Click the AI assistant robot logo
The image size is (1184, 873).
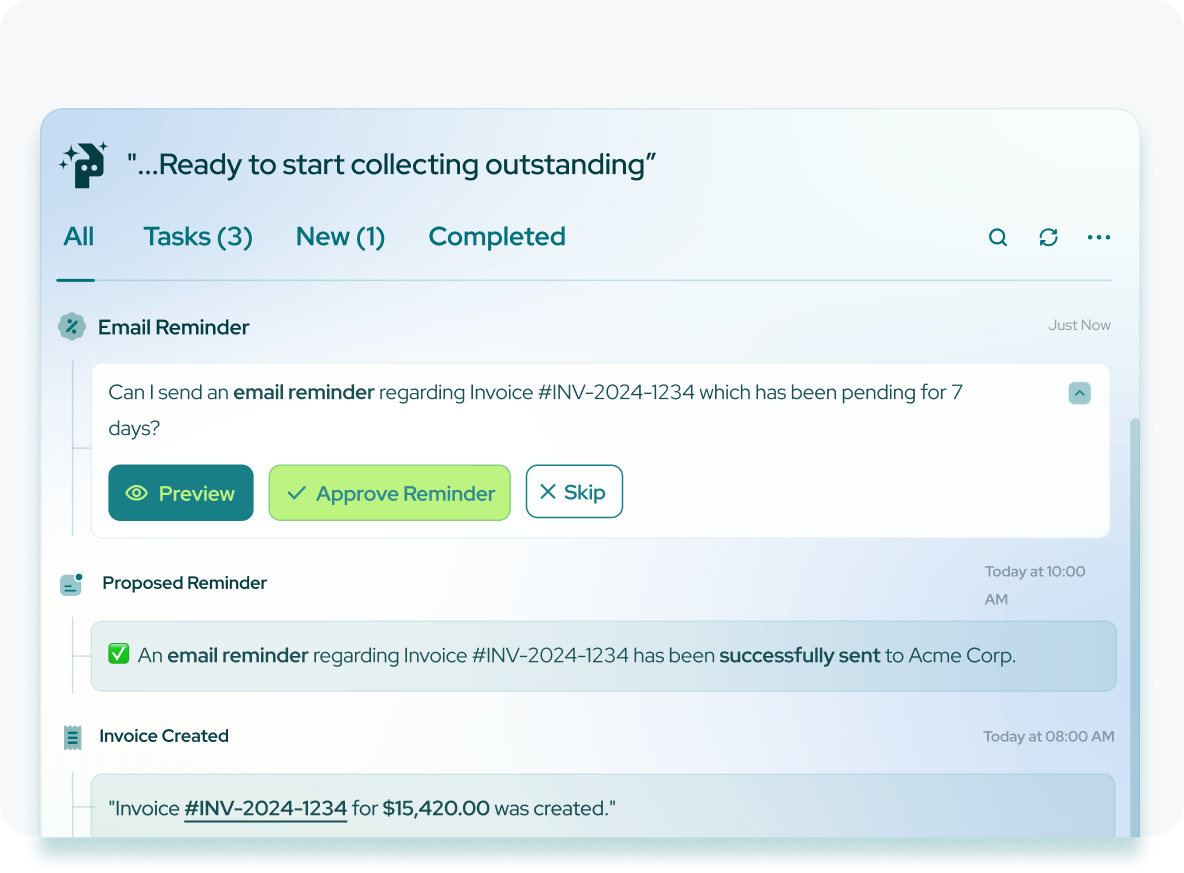coord(84,165)
